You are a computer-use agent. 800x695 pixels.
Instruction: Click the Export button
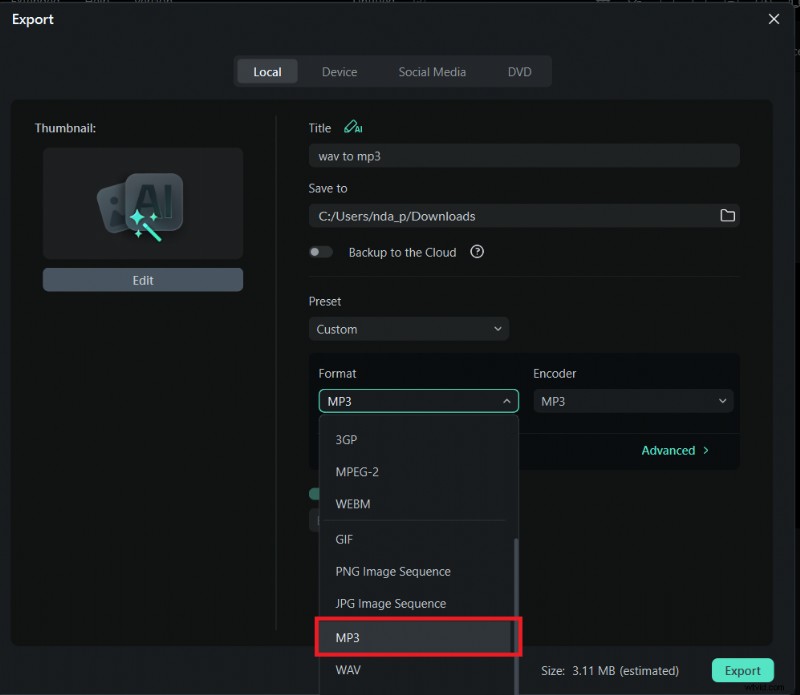pos(742,671)
